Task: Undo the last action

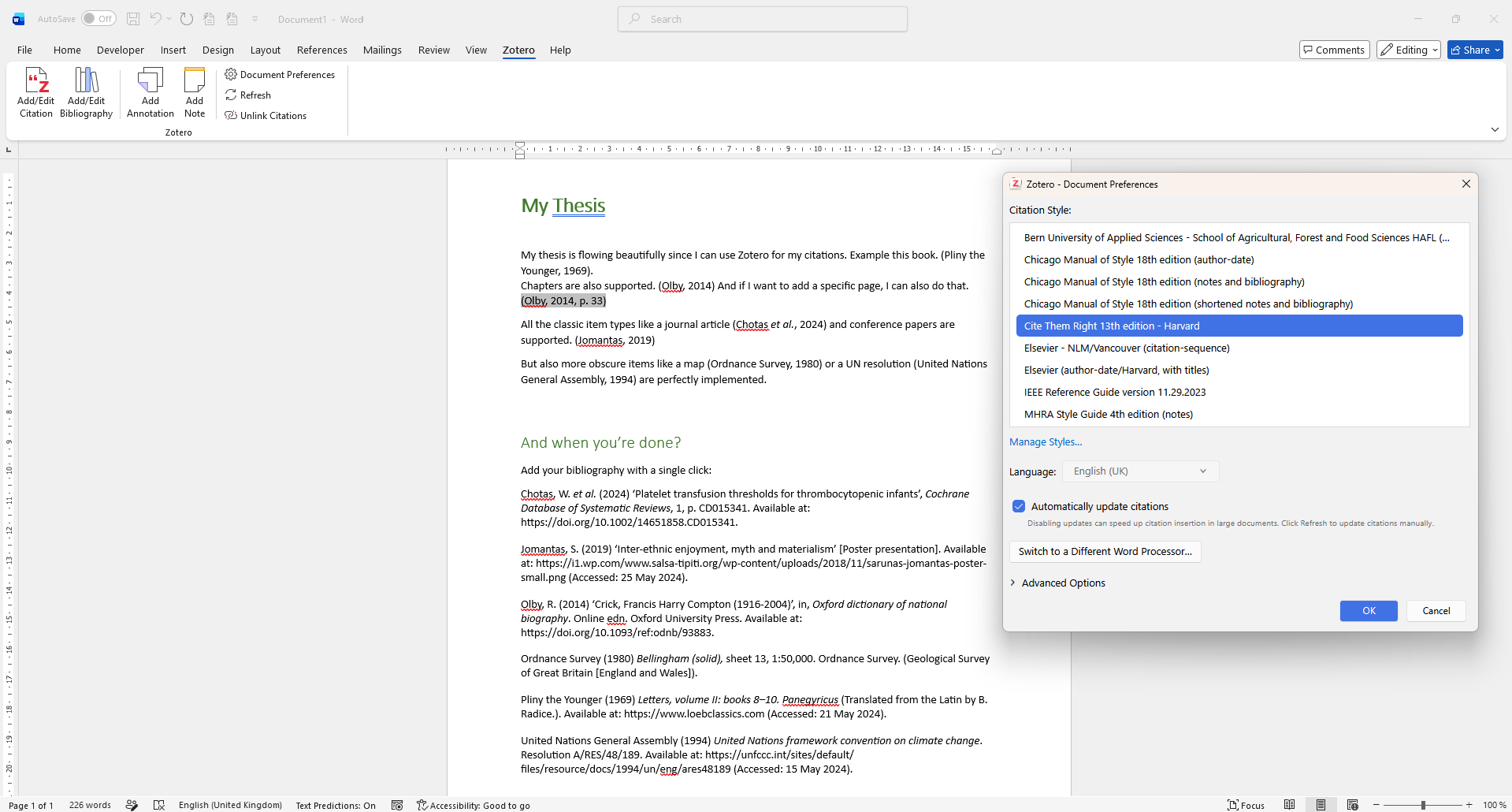Action: pos(156,19)
